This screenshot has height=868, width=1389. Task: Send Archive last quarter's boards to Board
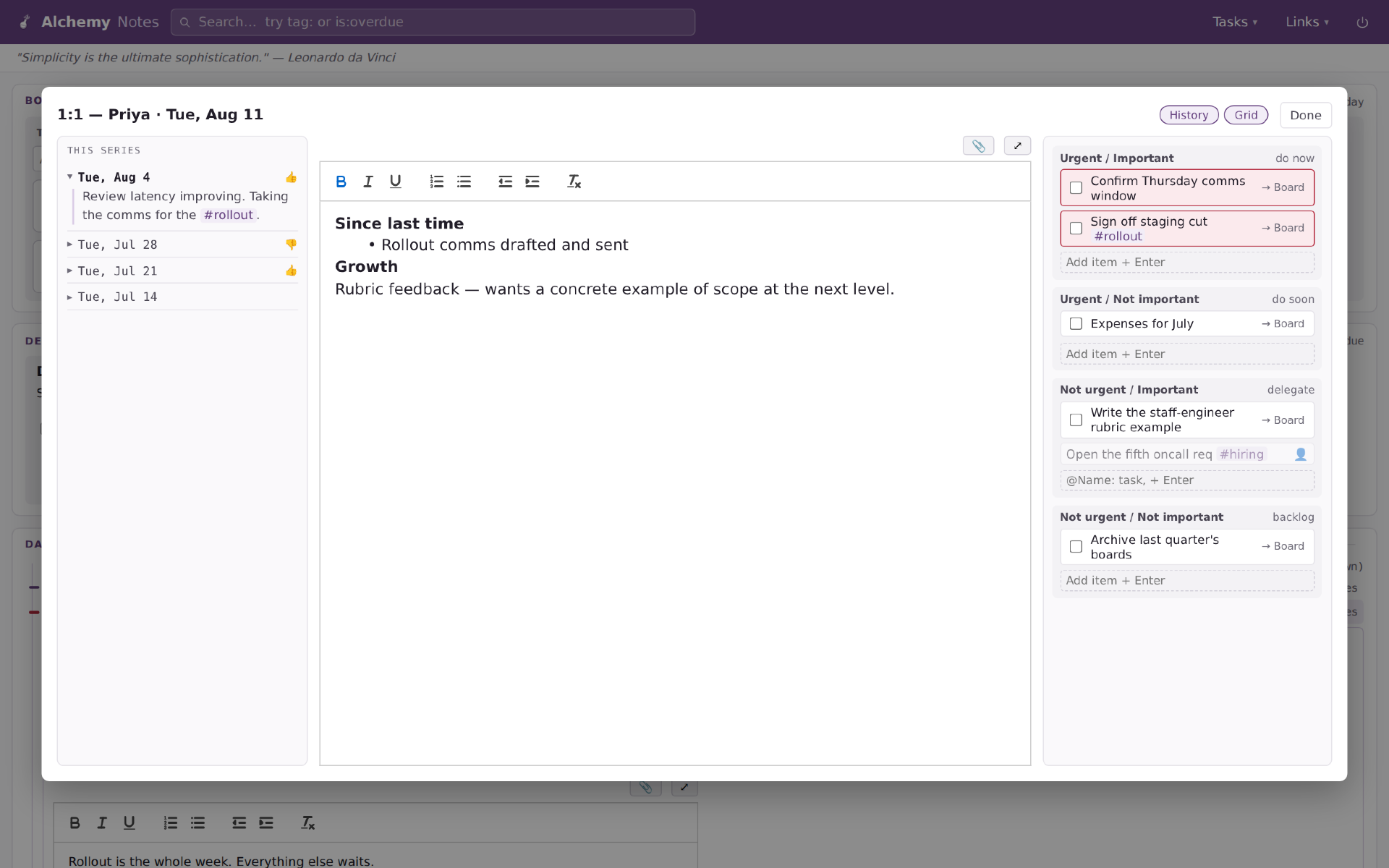click(x=1283, y=546)
